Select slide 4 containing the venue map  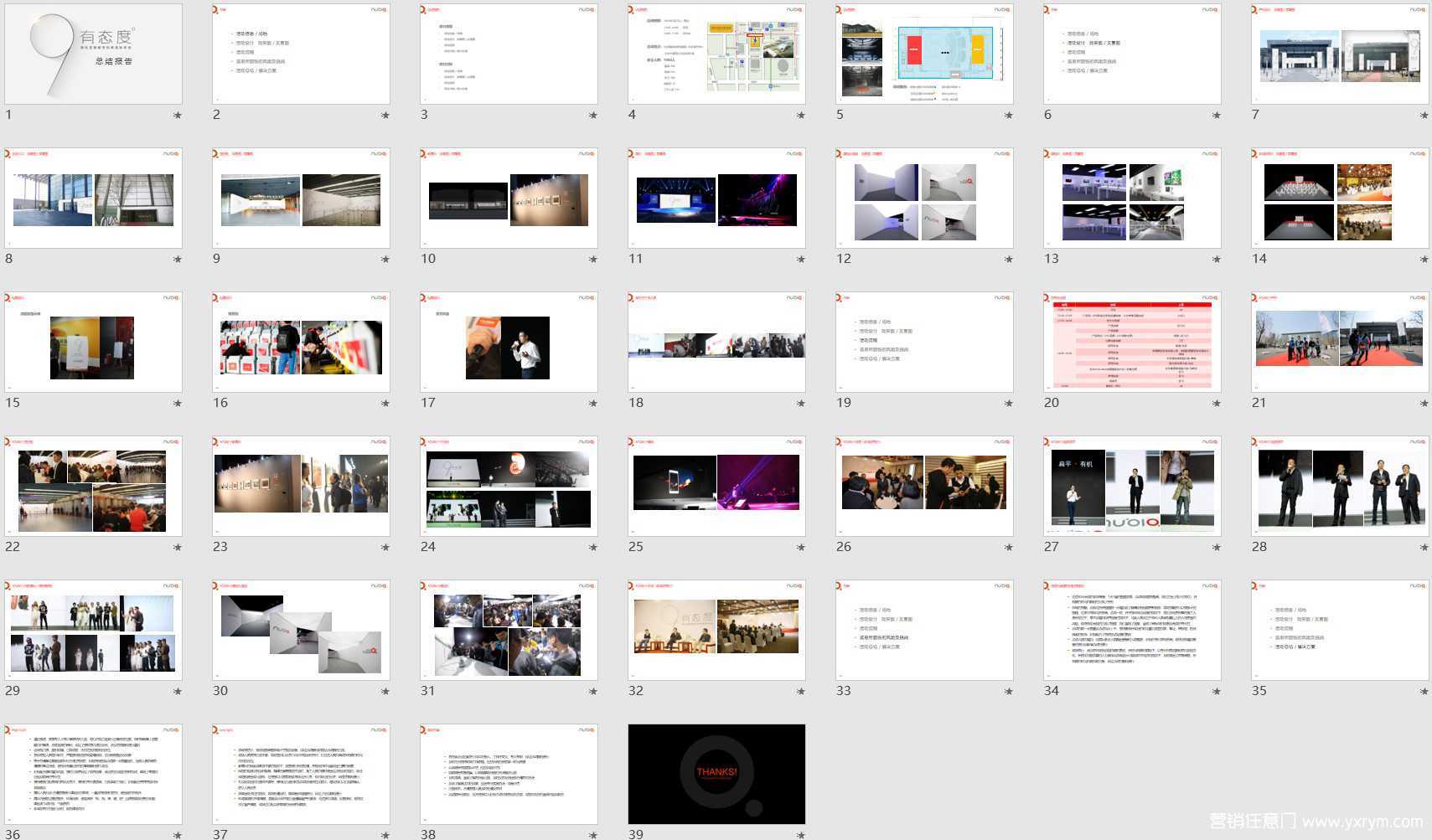click(x=716, y=54)
